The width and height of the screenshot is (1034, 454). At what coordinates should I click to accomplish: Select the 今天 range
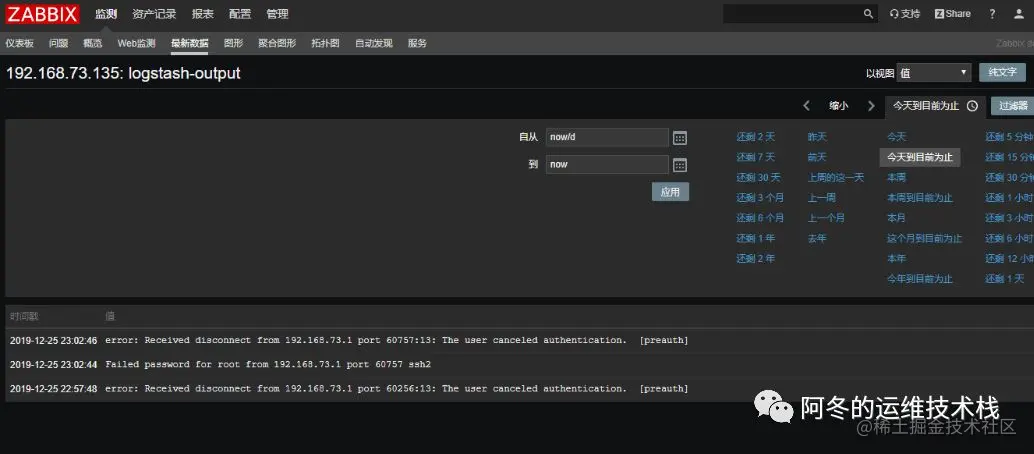(x=896, y=137)
